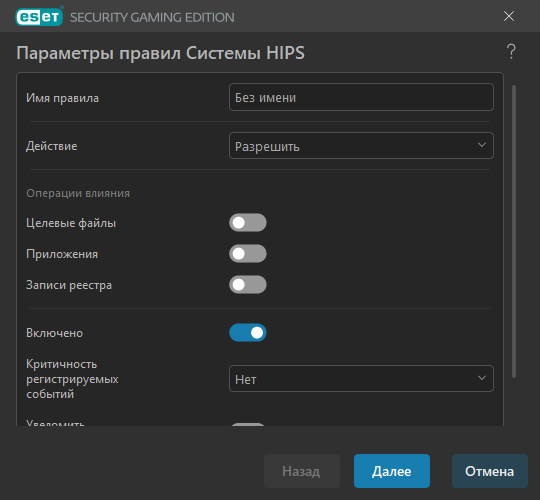Screen dimensions: 540x500
Task: Close the HIPS rule settings window
Action: 509,16
